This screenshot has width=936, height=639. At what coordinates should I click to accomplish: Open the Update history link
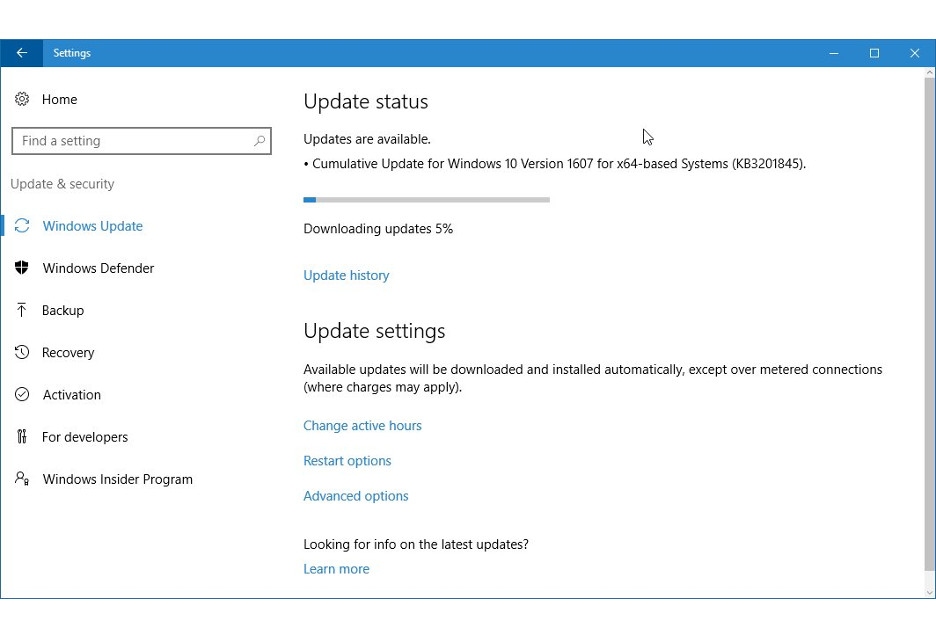coord(346,275)
